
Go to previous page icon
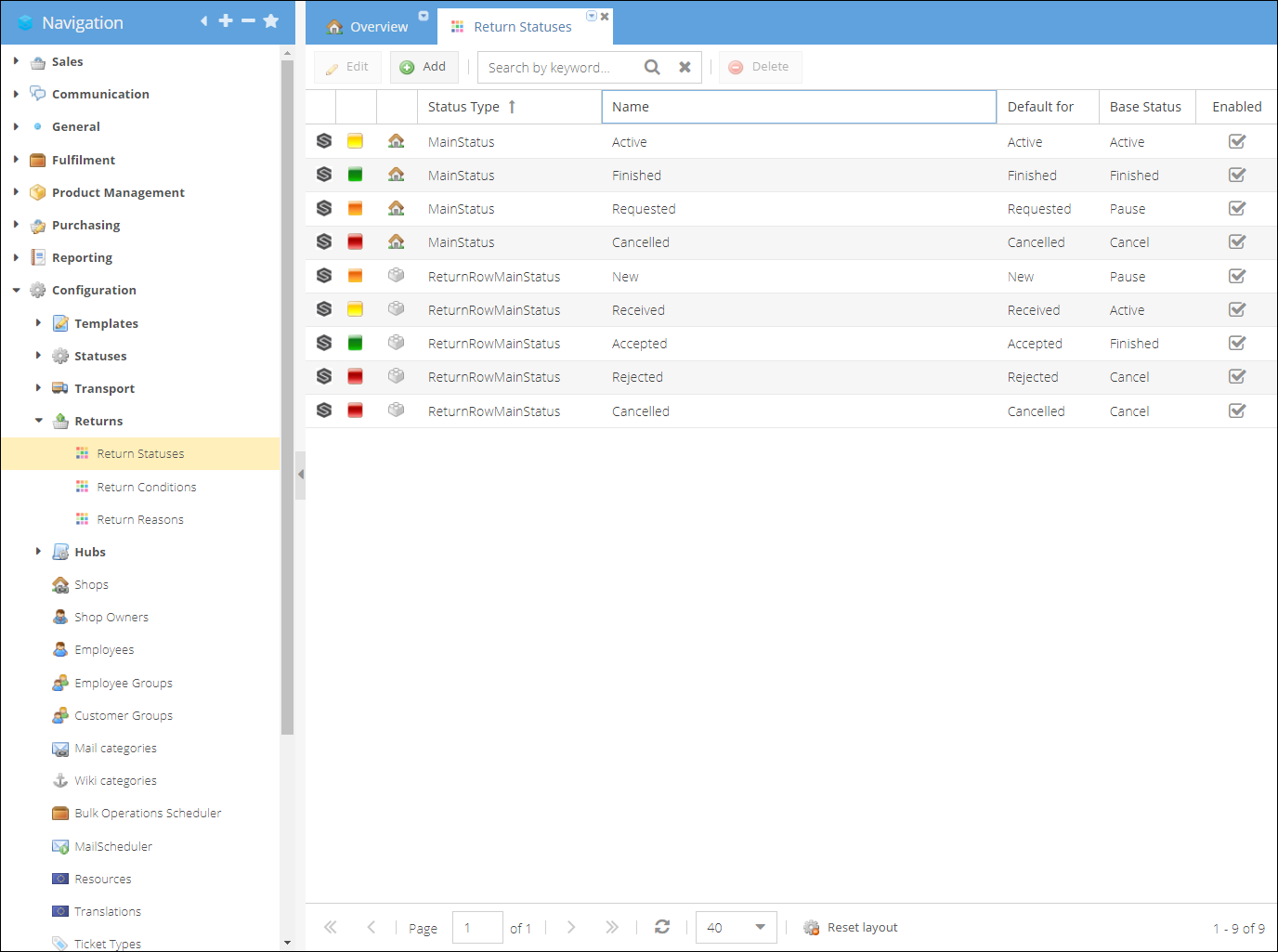pyautogui.click(x=372, y=927)
